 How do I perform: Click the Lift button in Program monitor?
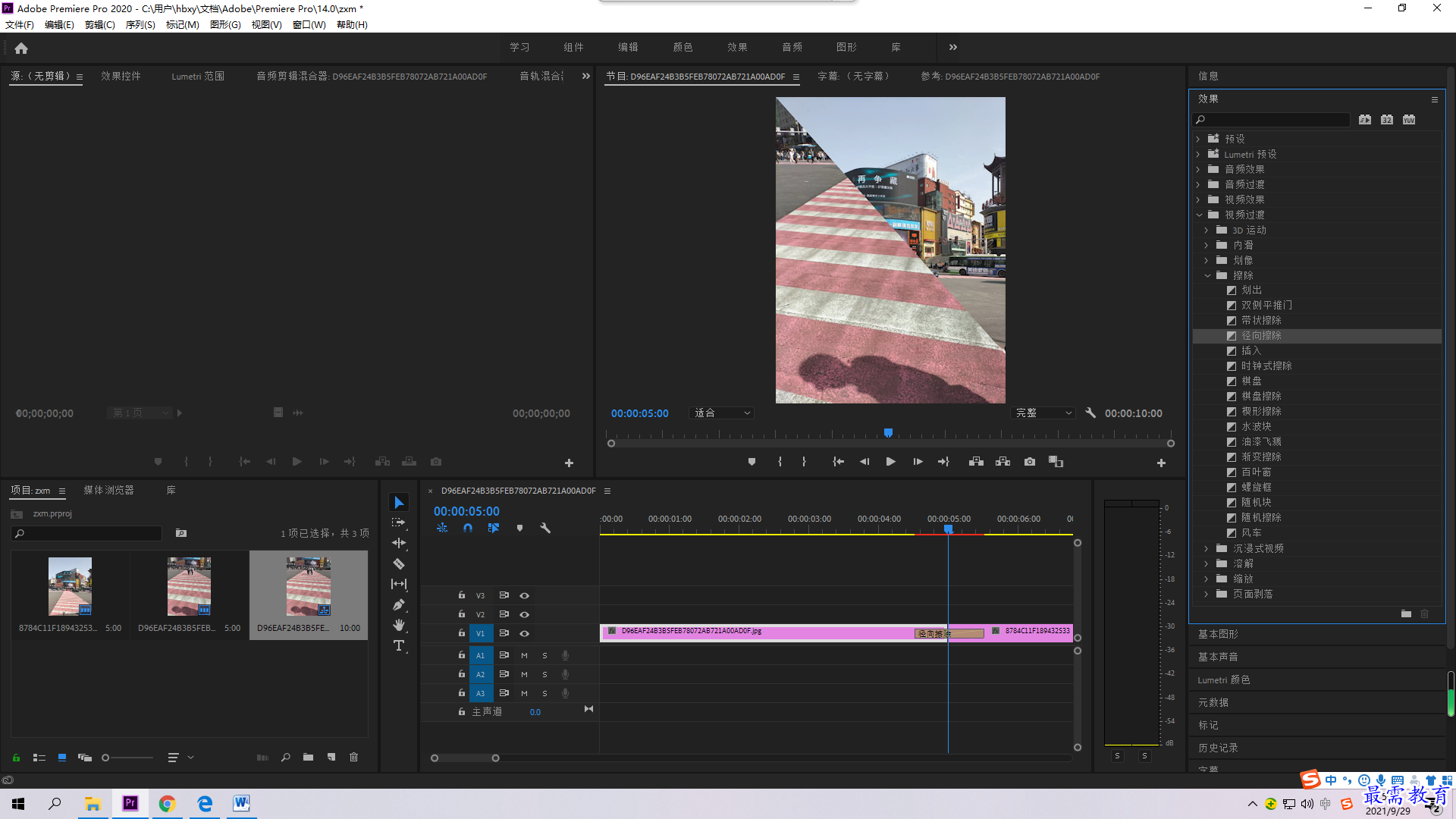976,462
